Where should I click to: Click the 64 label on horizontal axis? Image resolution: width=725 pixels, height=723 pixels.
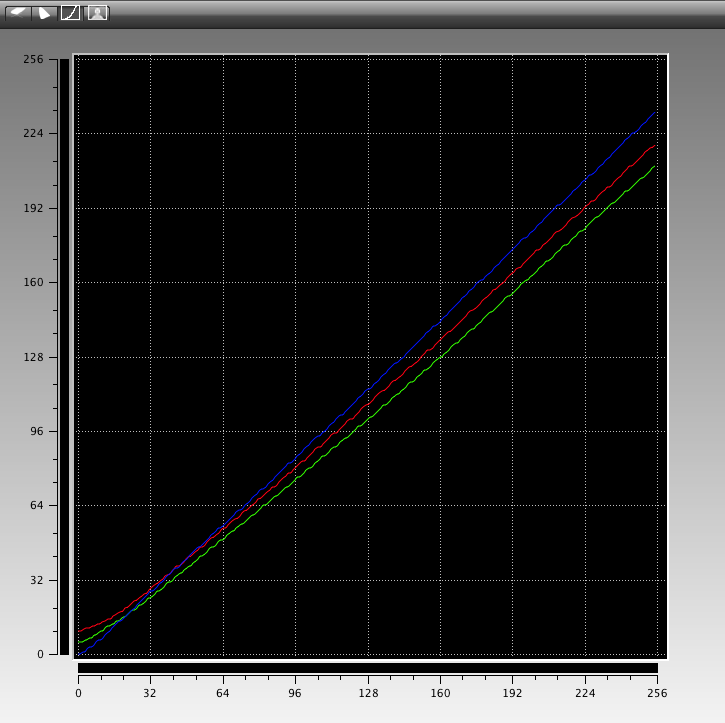point(223,693)
